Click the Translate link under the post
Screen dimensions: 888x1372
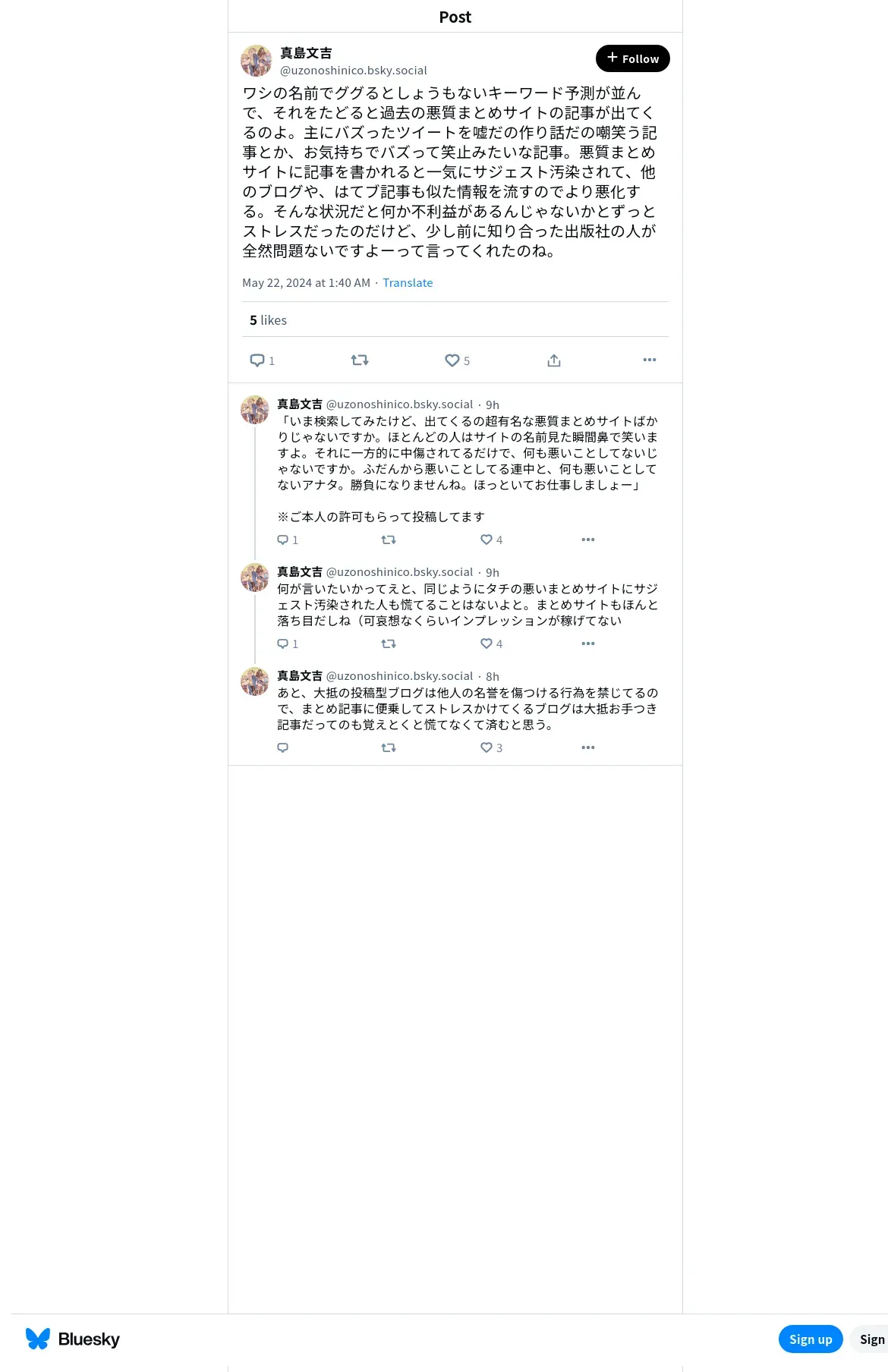tap(408, 282)
